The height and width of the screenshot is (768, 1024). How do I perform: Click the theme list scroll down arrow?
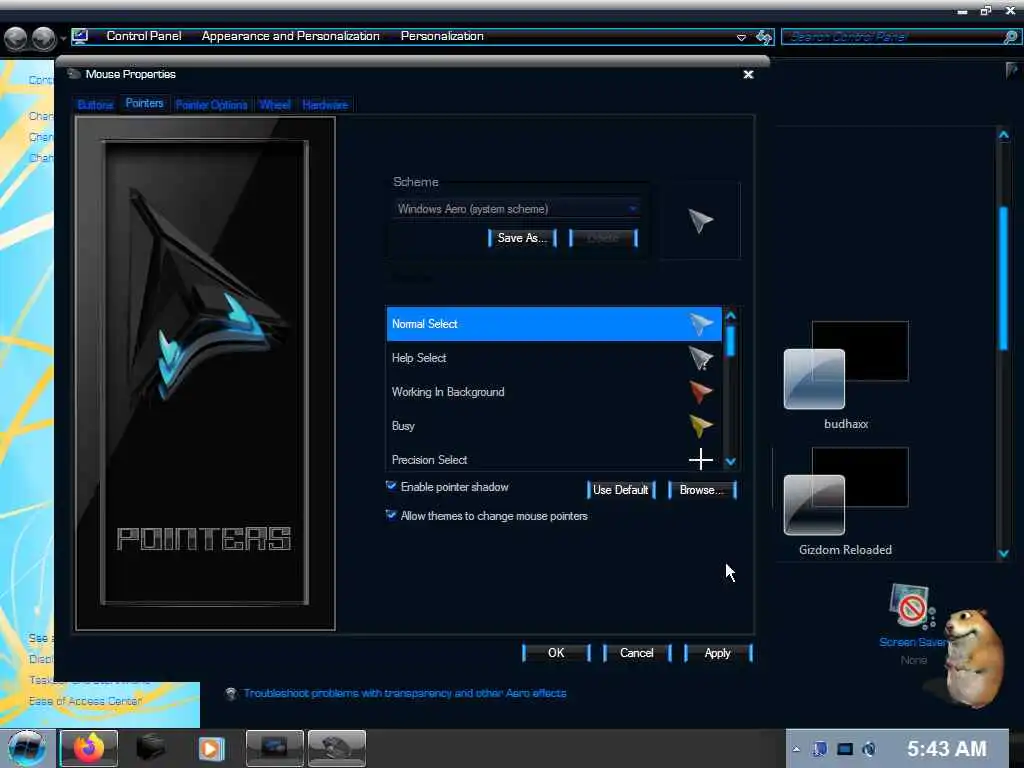coord(1004,554)
